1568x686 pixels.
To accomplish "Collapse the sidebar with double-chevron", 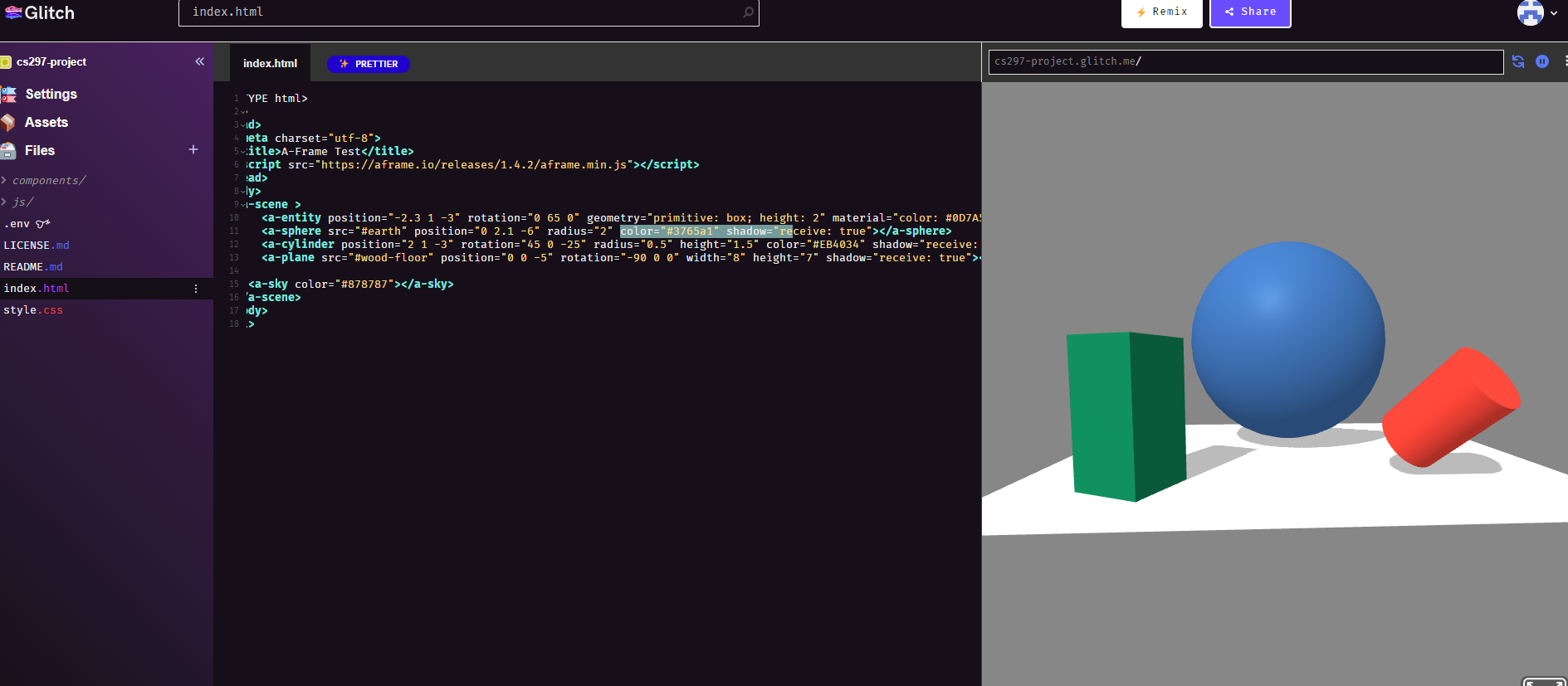I will [199, 61].
